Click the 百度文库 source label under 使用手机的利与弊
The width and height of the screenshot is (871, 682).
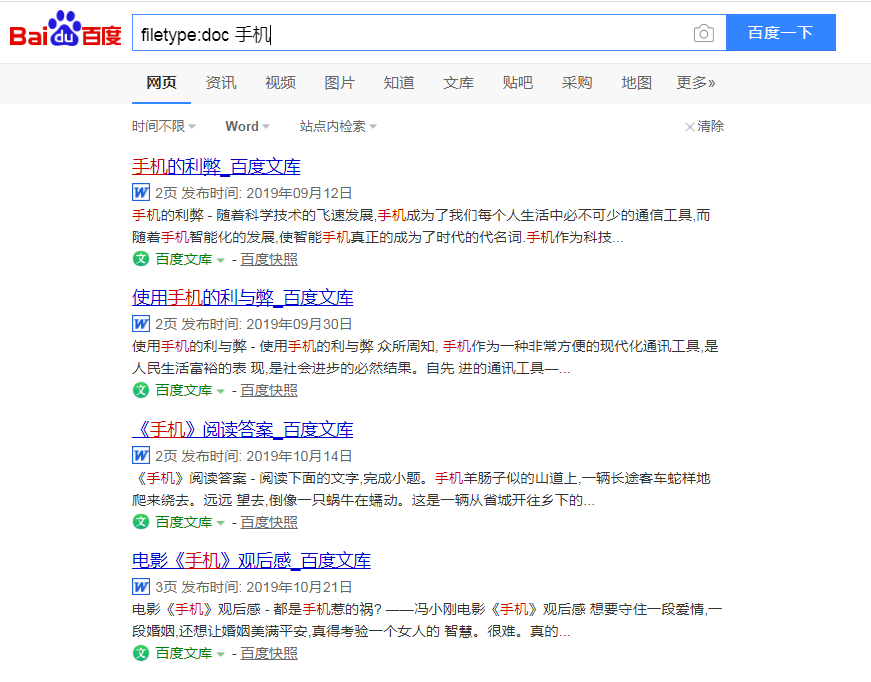tap(184, 390)
